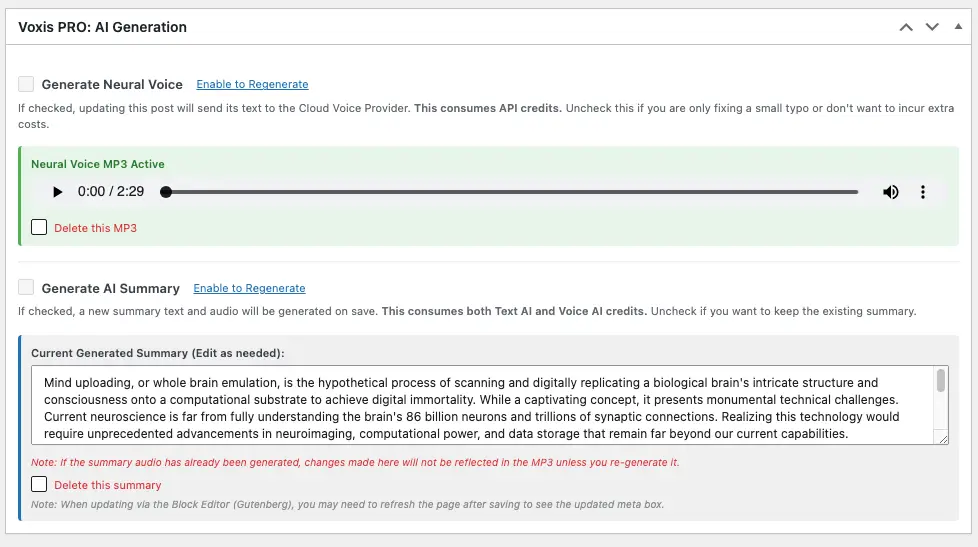The width and height of the screenshot is (978, 547).
Task: Click the red note about summary audio
Action: tap(355, 462)
